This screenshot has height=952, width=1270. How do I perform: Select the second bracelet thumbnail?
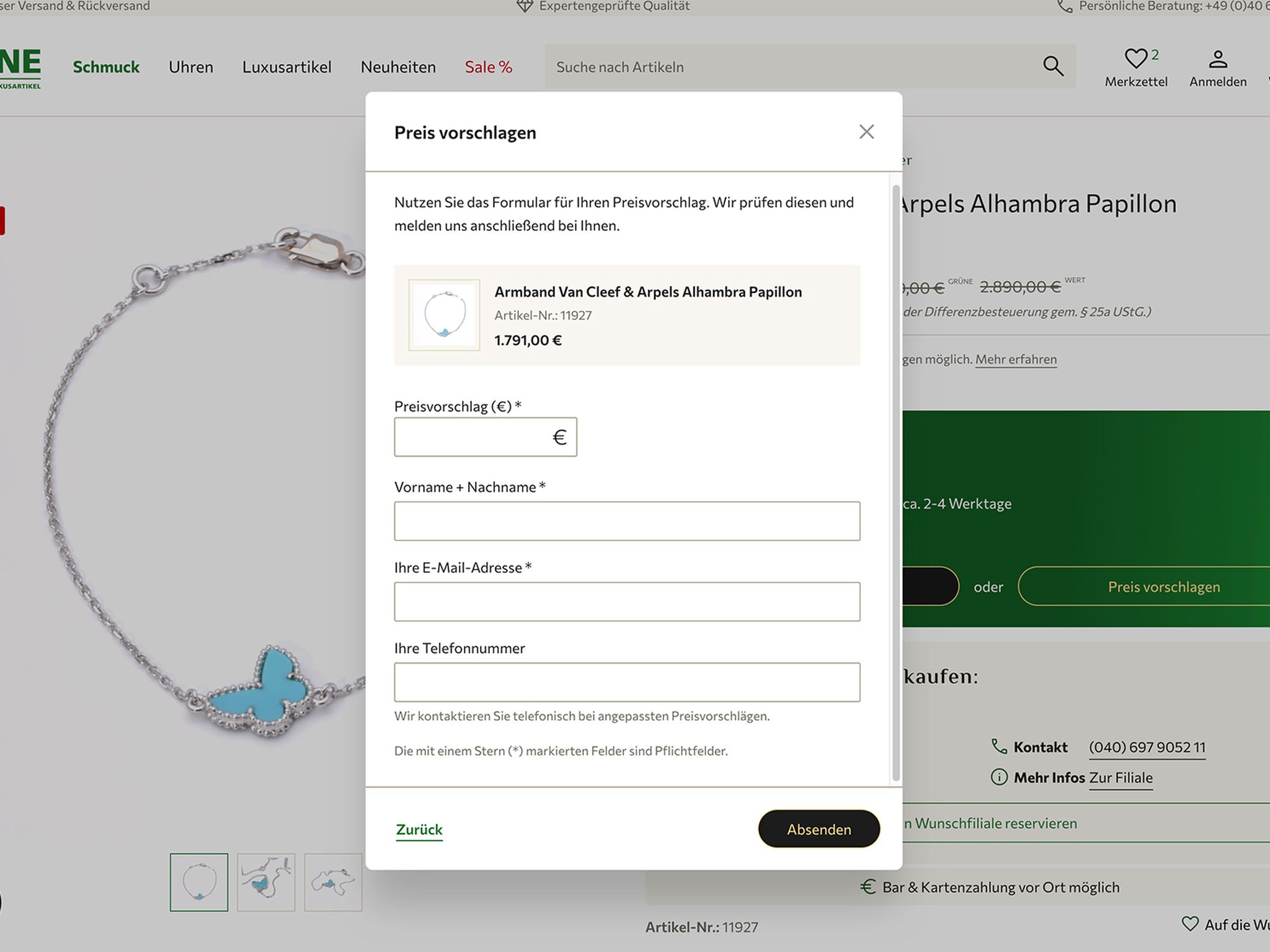(266, 882)
